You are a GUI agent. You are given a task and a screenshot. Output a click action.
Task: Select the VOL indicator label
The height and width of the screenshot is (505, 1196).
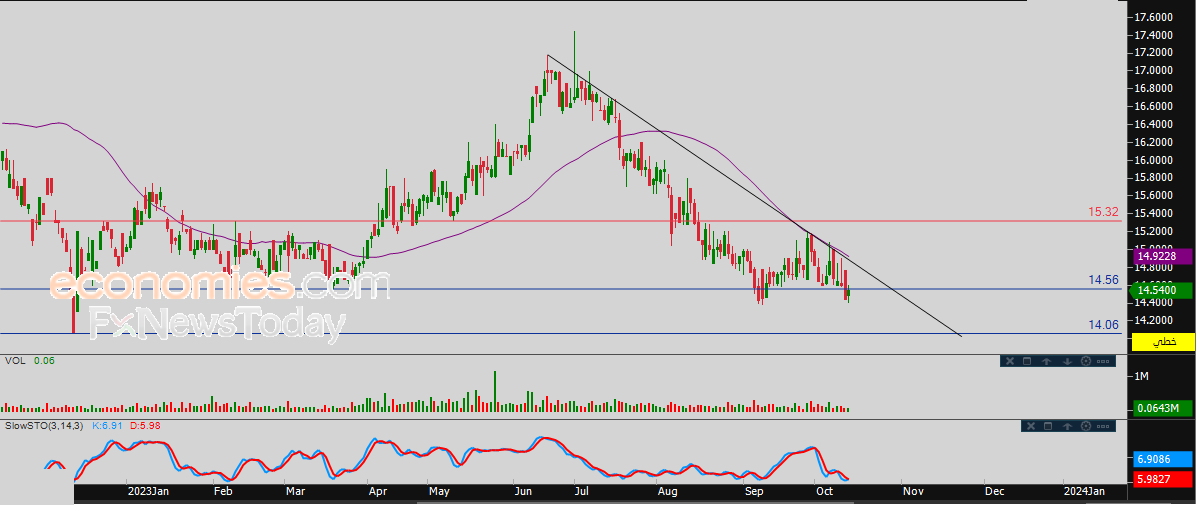(x=14, y=361)
